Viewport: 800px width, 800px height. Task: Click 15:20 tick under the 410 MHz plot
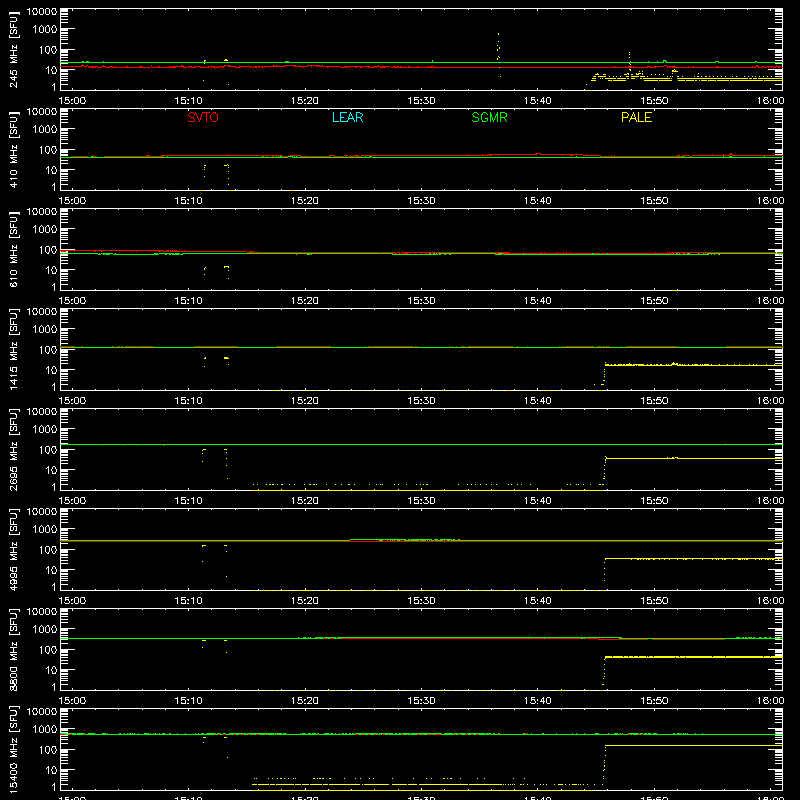(x=305, y=201)
